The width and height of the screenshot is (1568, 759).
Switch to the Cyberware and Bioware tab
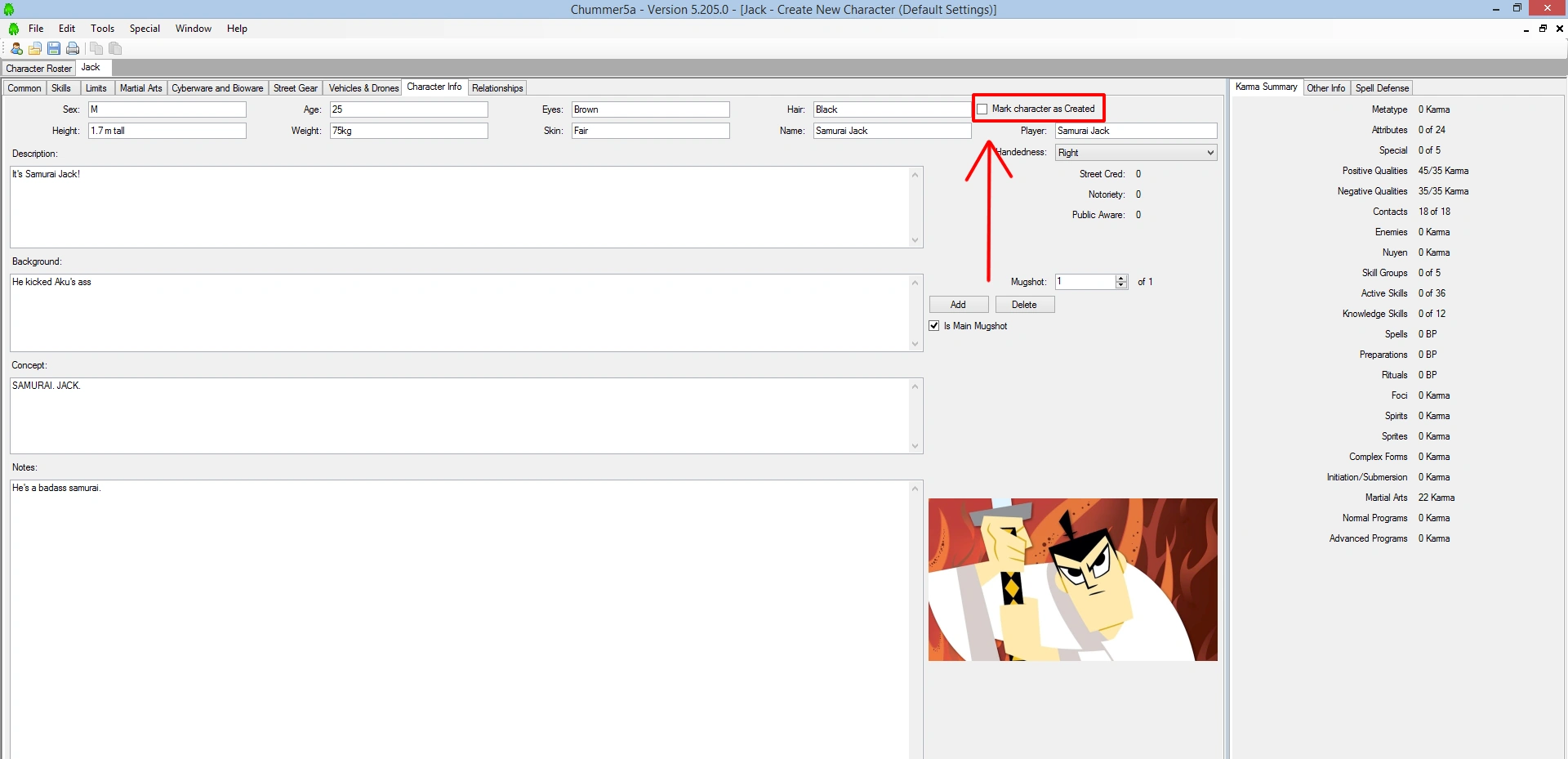pyautogui.click(x=217, y=88)
